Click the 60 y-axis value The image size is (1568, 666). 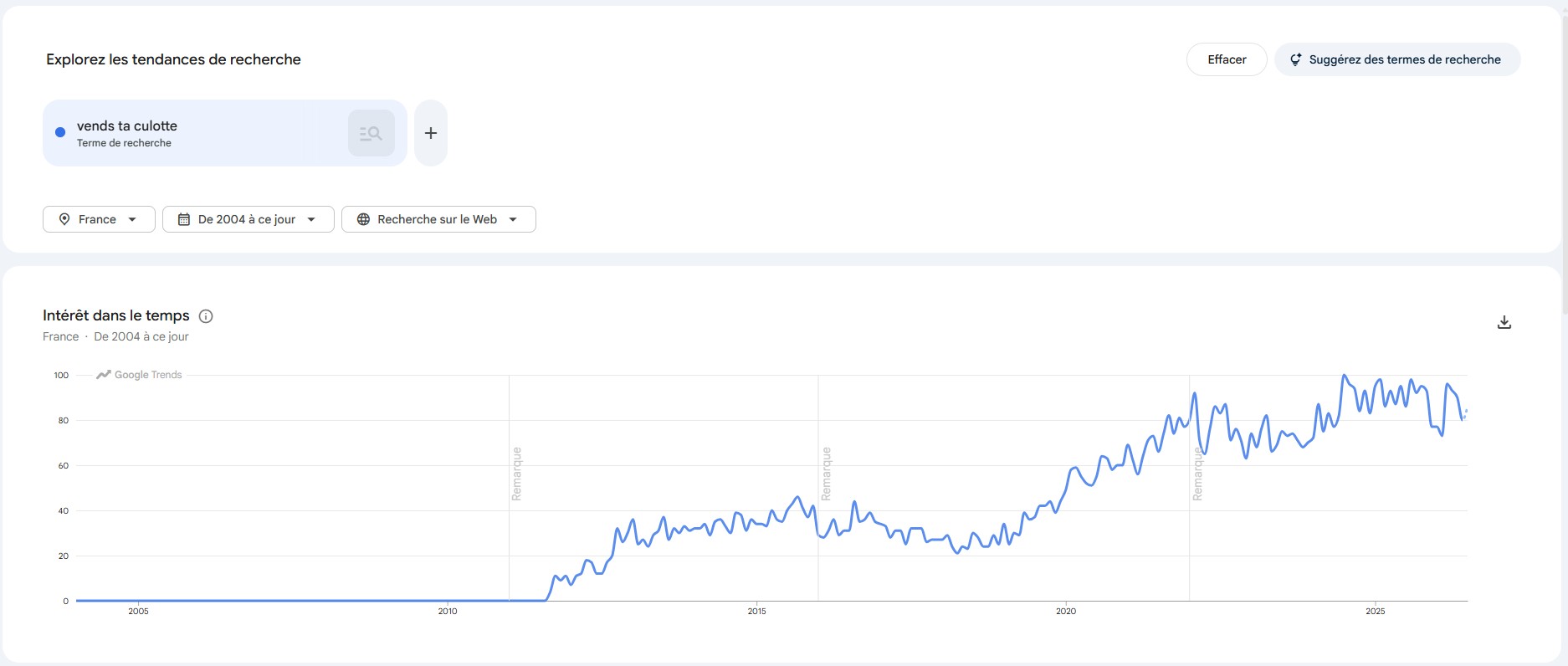coord(64,466)
